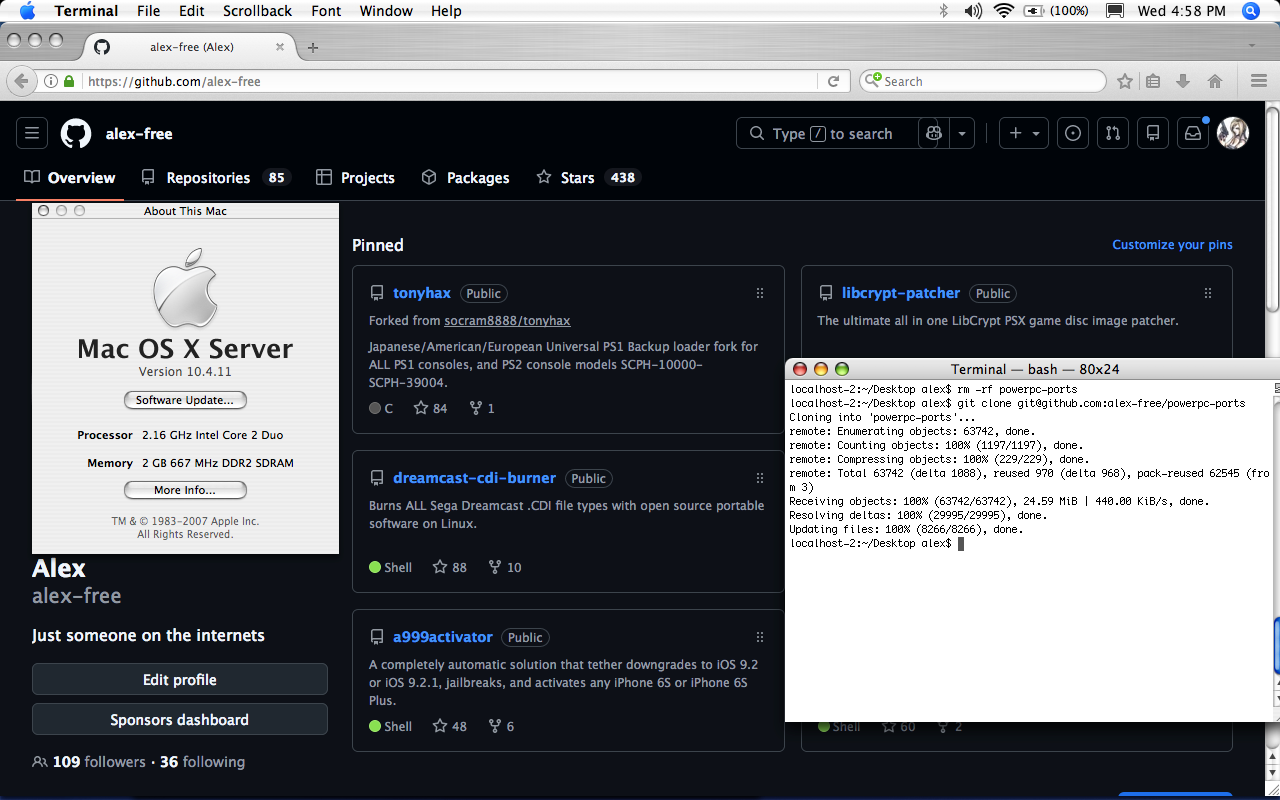Open the File menu
Viewport: 1280px width, 800px height.
tap(148, 11)
